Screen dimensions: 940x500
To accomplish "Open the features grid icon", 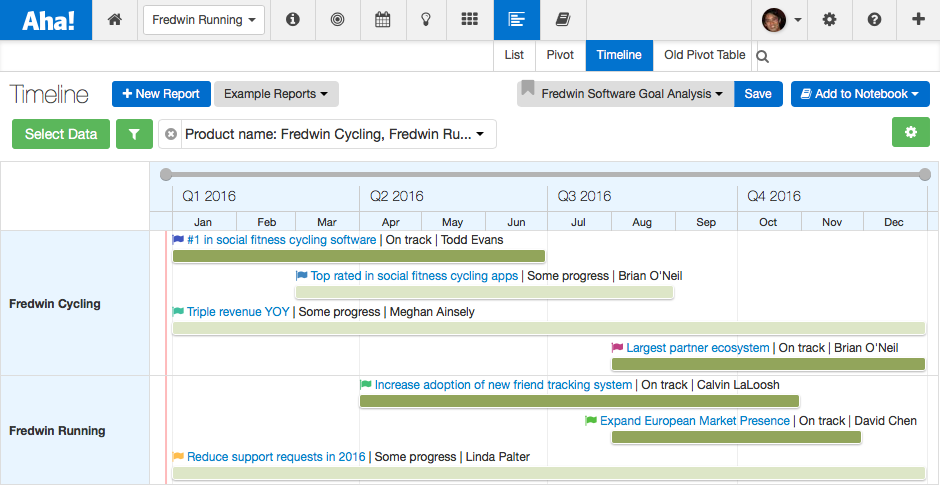I will tap(469, 20).
